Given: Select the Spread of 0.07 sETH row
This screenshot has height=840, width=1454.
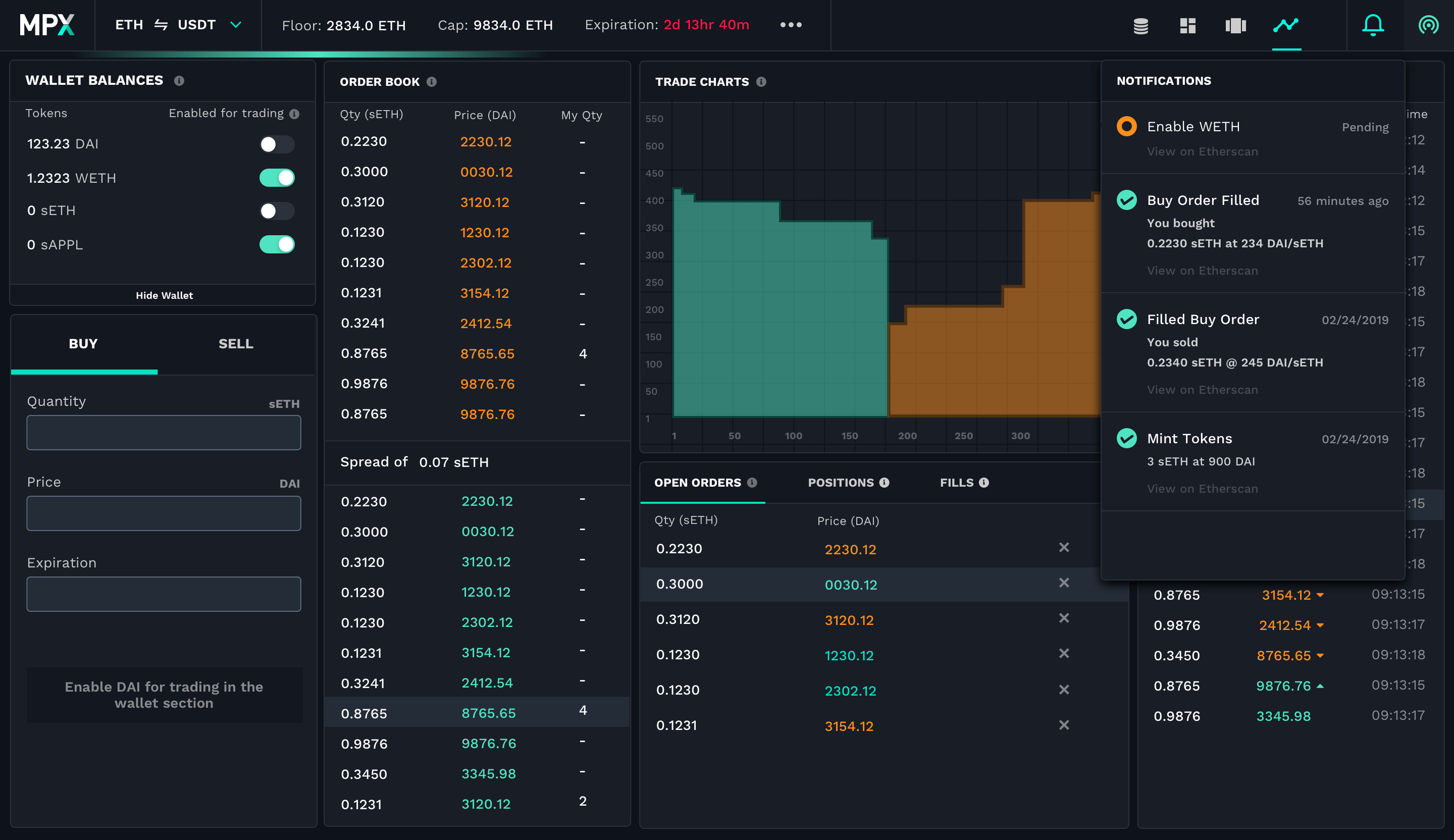Looking at the screenshot, I should 477,463.
